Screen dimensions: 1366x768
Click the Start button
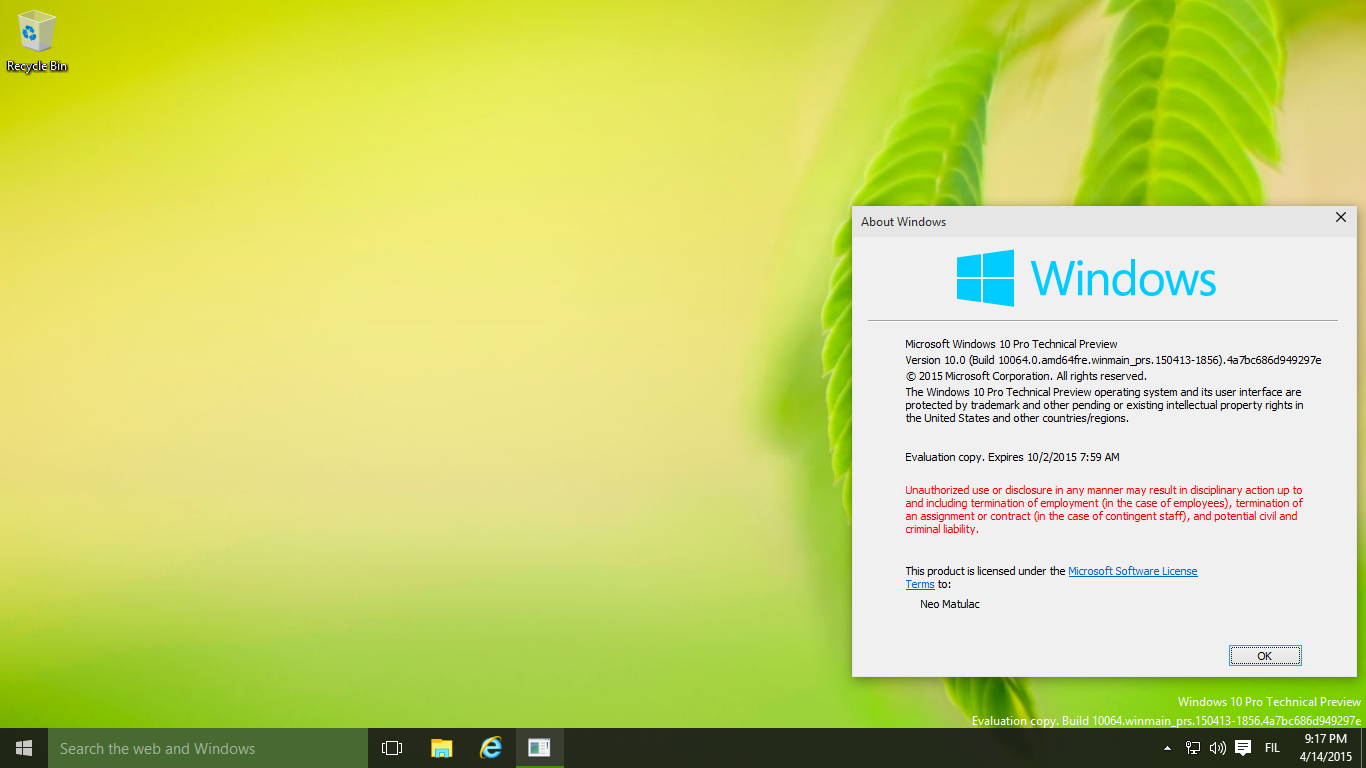[23, 747]
